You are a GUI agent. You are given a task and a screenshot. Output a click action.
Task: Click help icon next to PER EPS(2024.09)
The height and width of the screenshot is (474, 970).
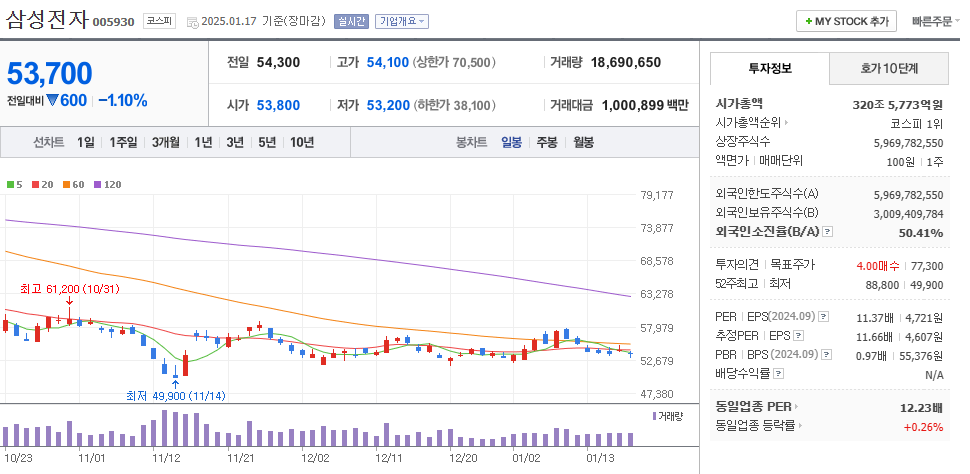point(823,317)
